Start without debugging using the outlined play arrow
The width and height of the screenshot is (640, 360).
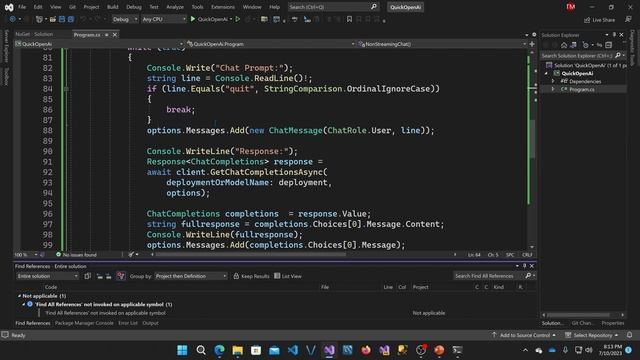point(238,19)
